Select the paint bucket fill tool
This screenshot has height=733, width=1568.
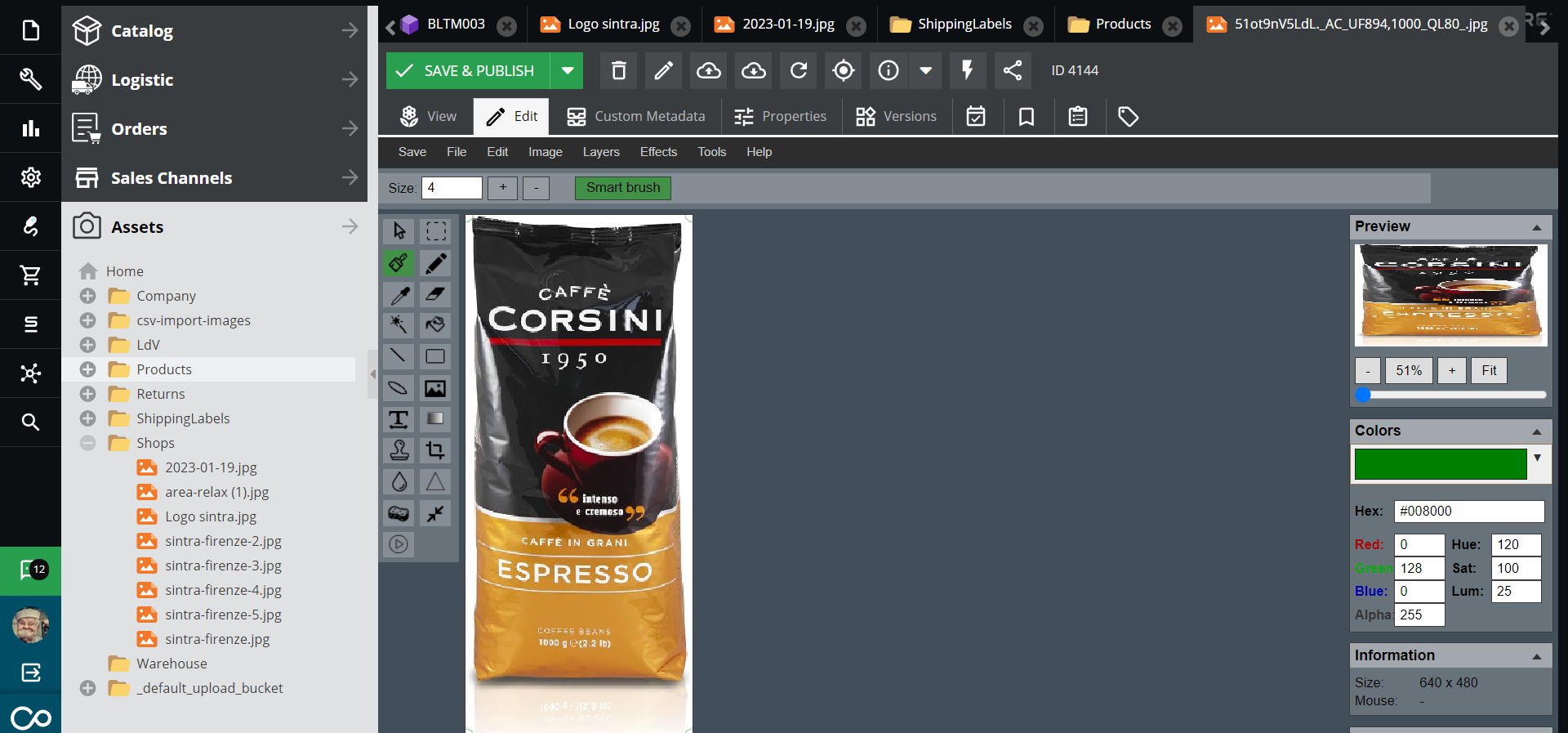click(435, 325)
